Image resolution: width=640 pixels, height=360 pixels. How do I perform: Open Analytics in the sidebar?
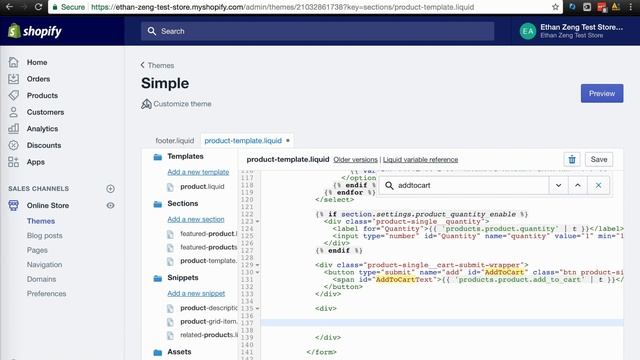coord(42,129)
